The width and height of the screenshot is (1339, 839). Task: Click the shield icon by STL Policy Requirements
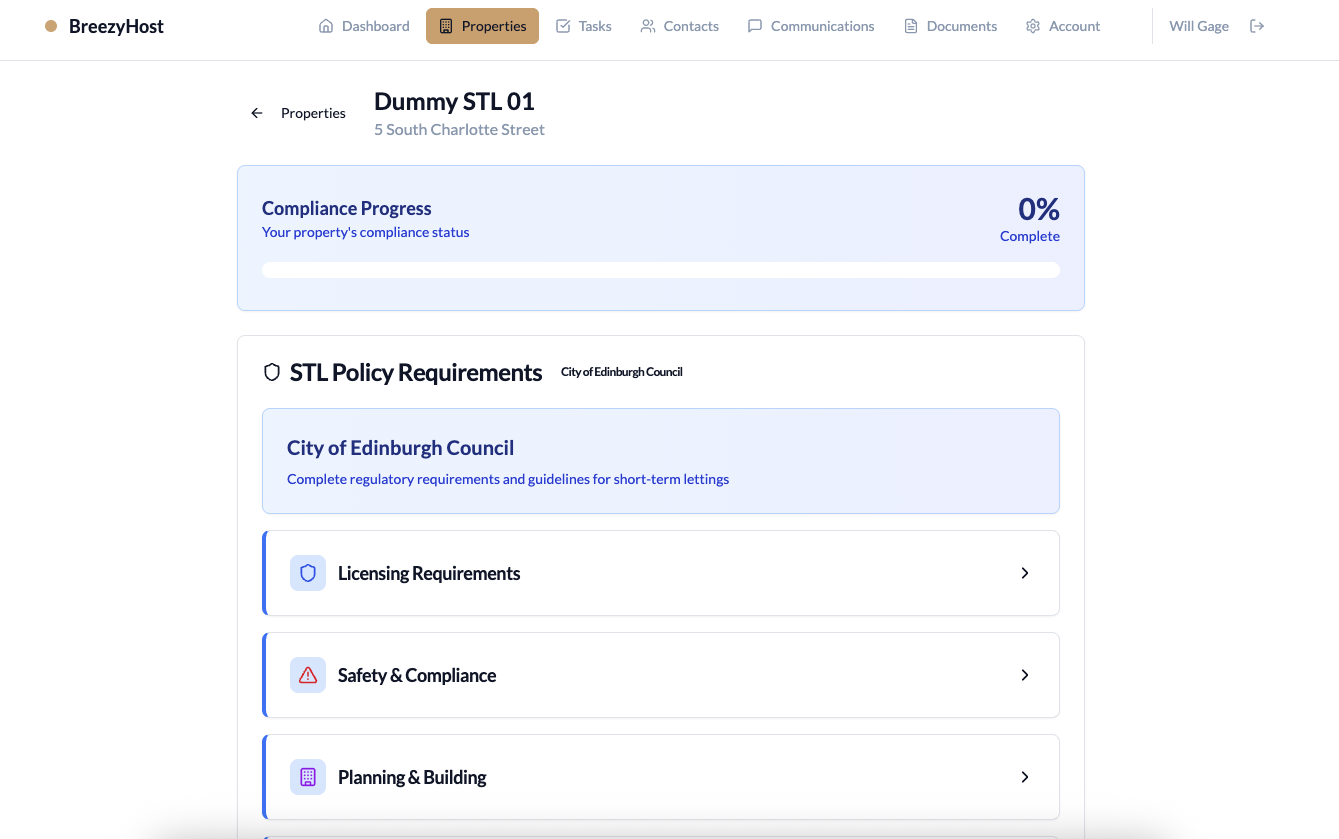tap(272, 372)
